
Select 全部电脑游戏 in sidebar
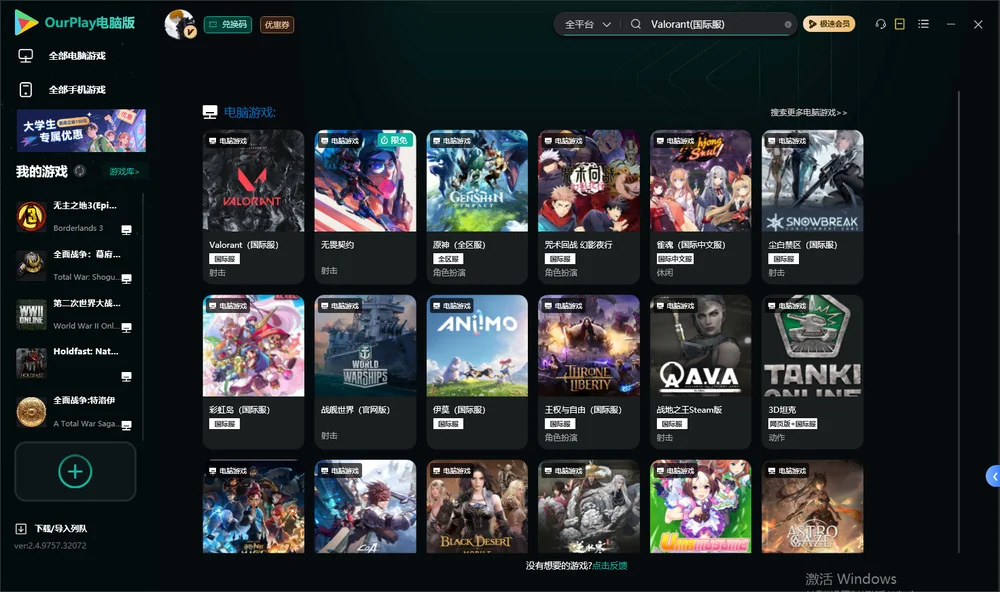click(77, 56)
